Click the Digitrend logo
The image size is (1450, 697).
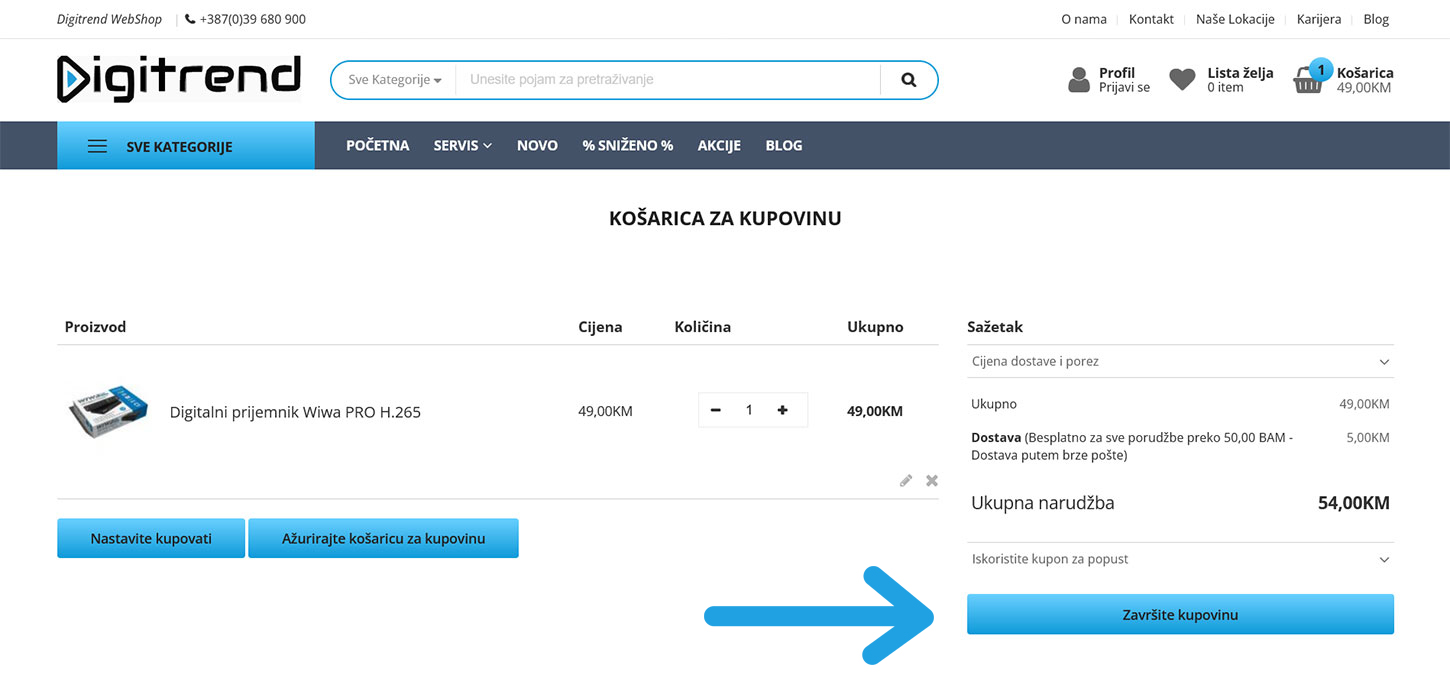[x=179, y=79]
